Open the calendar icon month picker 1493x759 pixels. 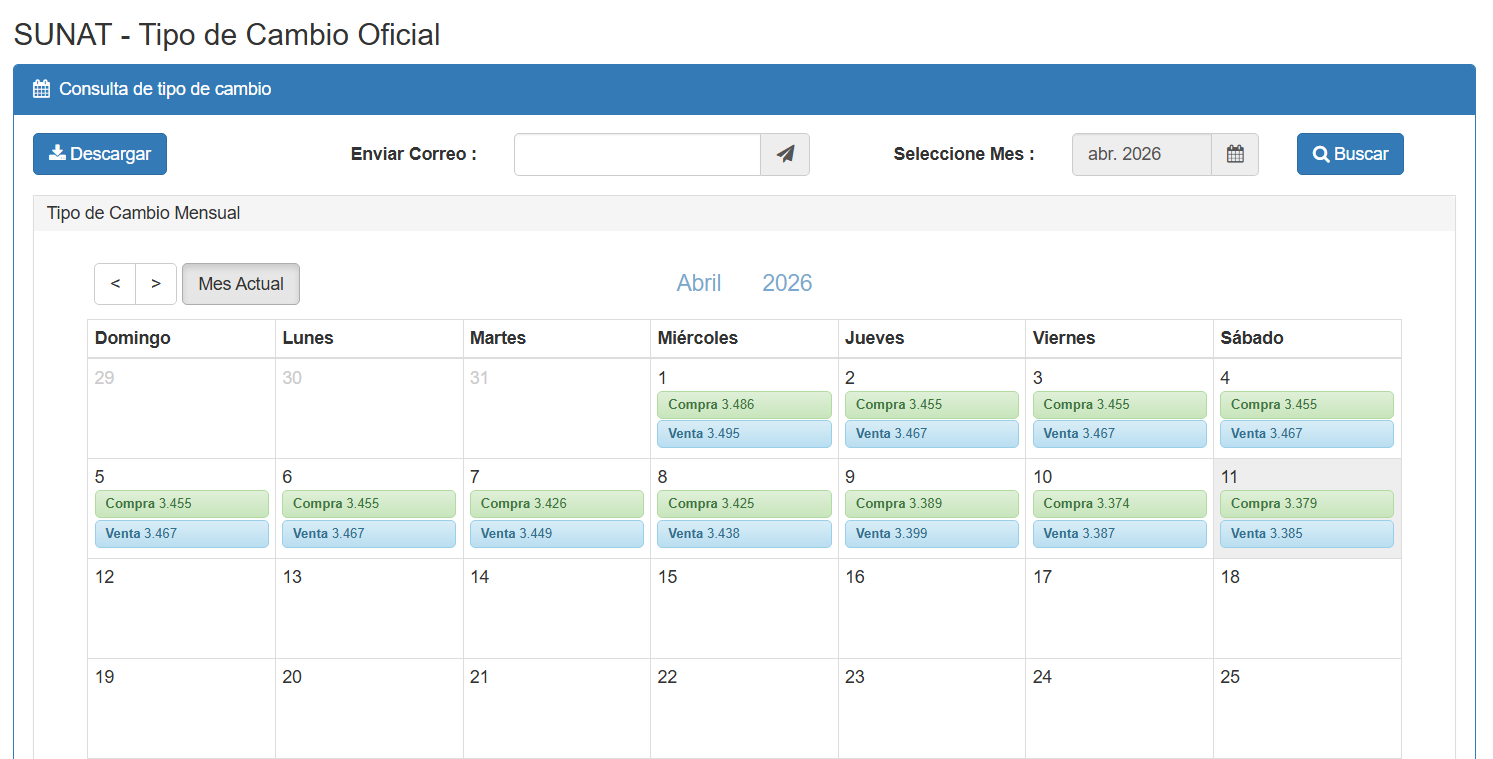click(1235, 154)
